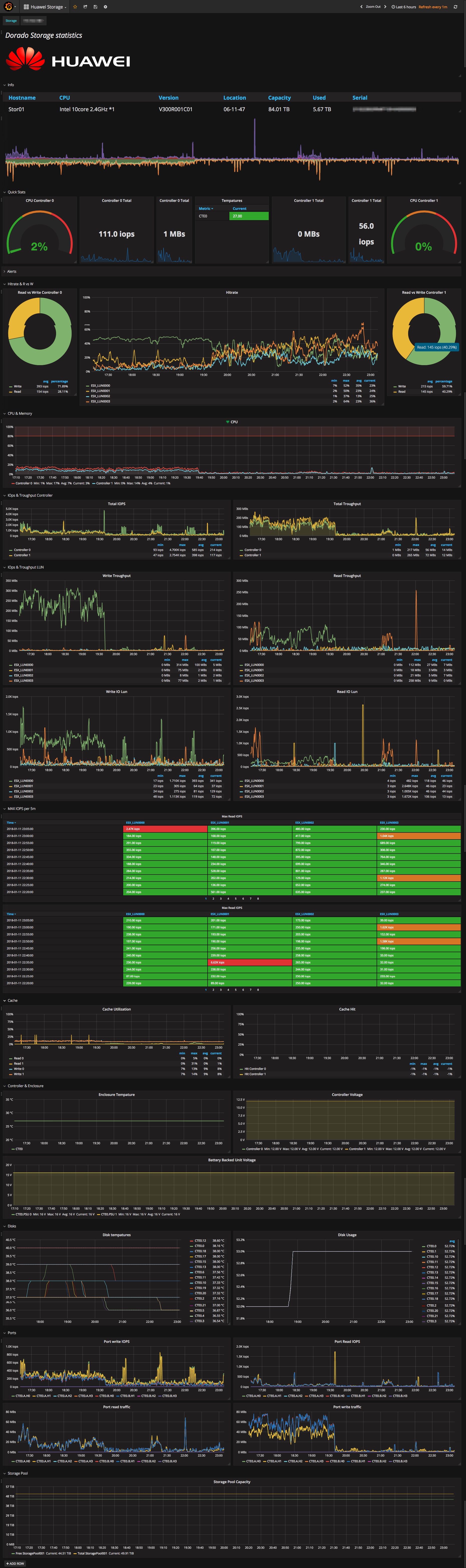
Task: Click the Refresh every 1m label
Action: click(432, 7)
